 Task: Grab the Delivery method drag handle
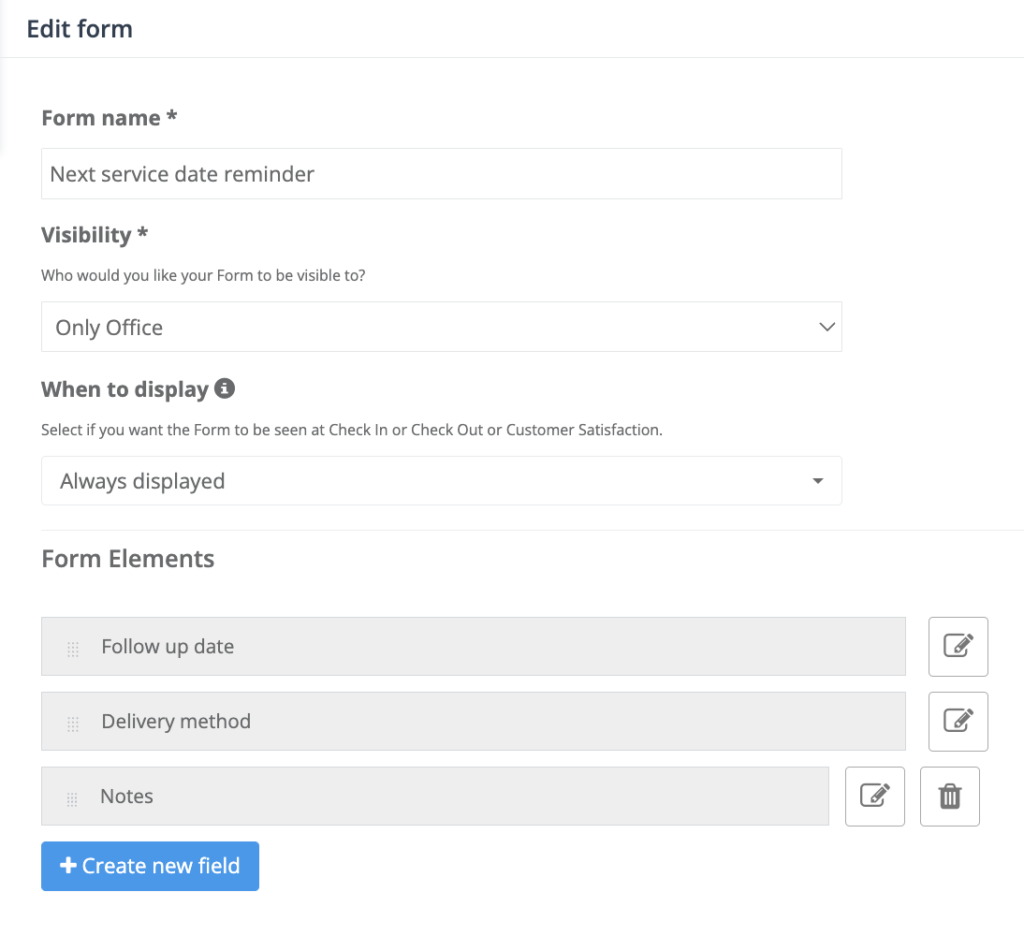tap(72, 724)
